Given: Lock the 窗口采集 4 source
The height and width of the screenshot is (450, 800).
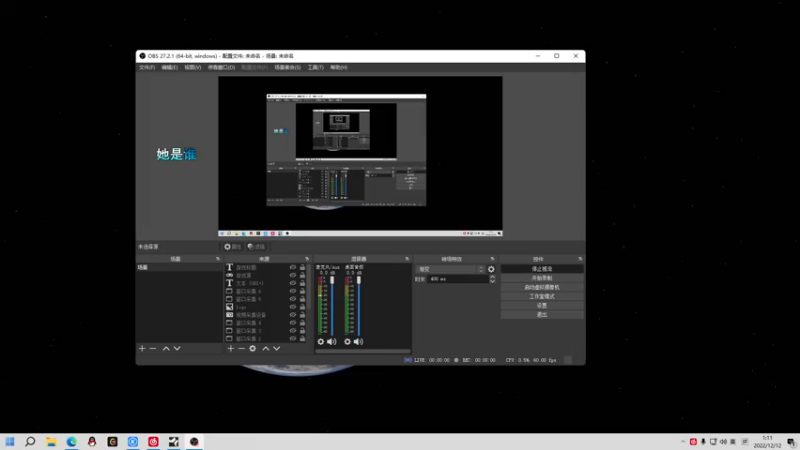Looking at the screenshot, I should (302, 322).
